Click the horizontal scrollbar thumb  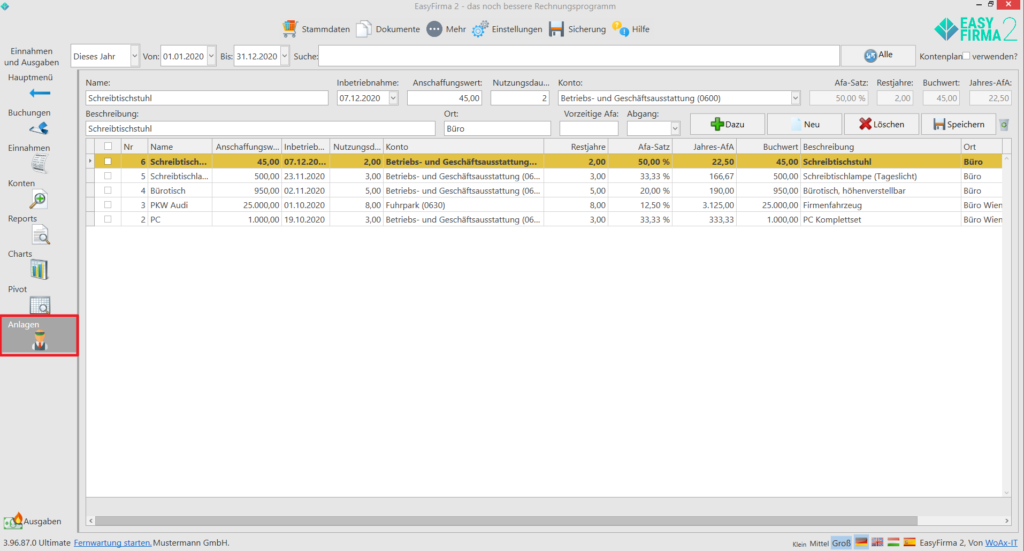point(506,521)
